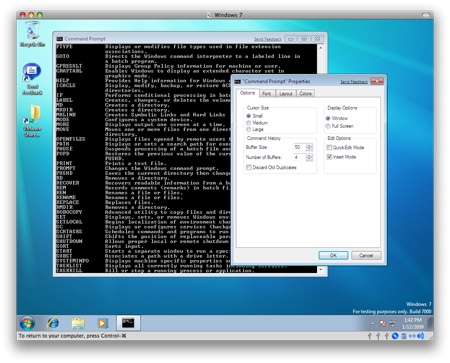The image size is (450, 363).
Task: Select the Command Prompt taskbar button
Action: point(128,323)
